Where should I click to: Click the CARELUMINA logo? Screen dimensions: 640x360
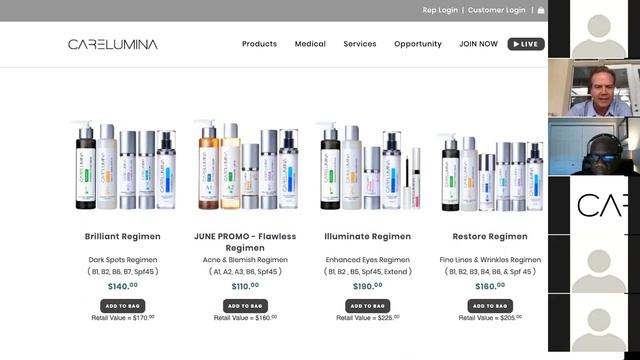pyautogui.click(x=113, y=44)
